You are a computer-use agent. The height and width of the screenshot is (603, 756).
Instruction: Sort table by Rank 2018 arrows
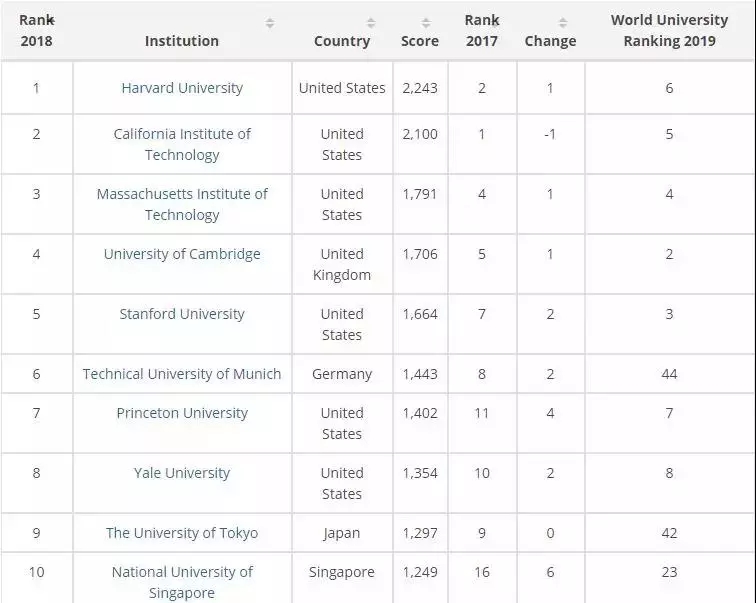tap(51, 20)
